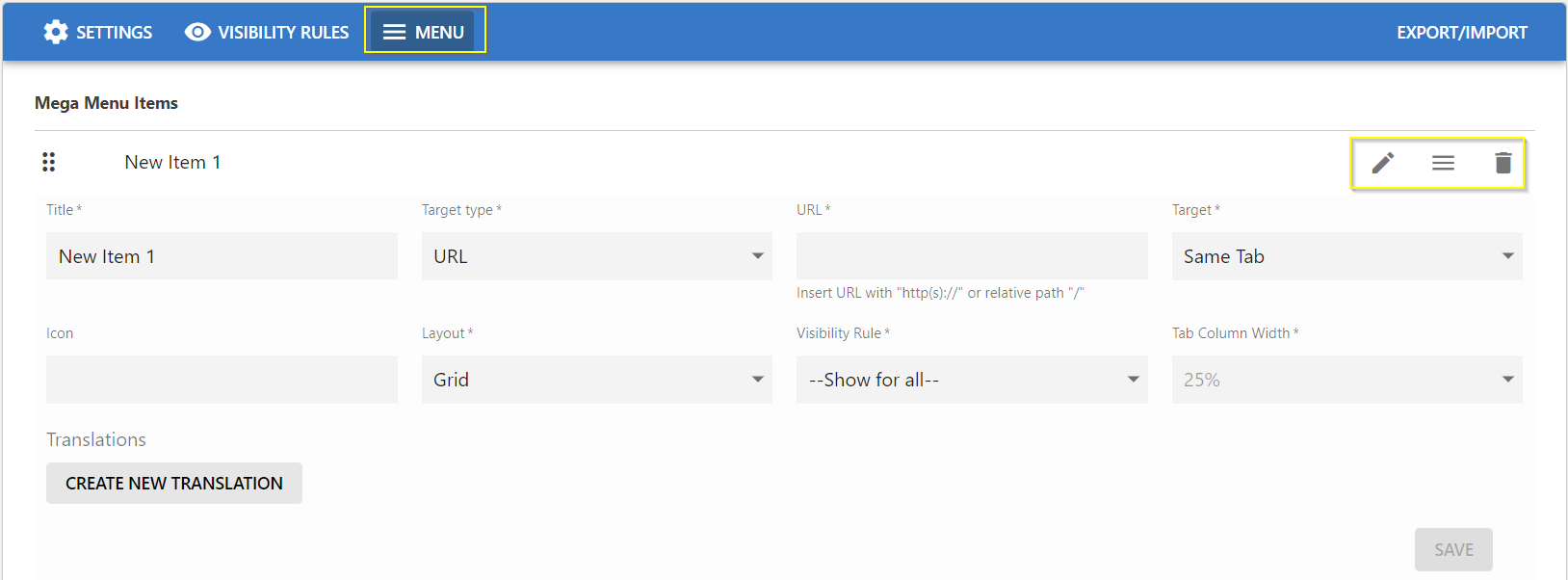Delete New Item 1 with the trash icon

click(1503, 163)
